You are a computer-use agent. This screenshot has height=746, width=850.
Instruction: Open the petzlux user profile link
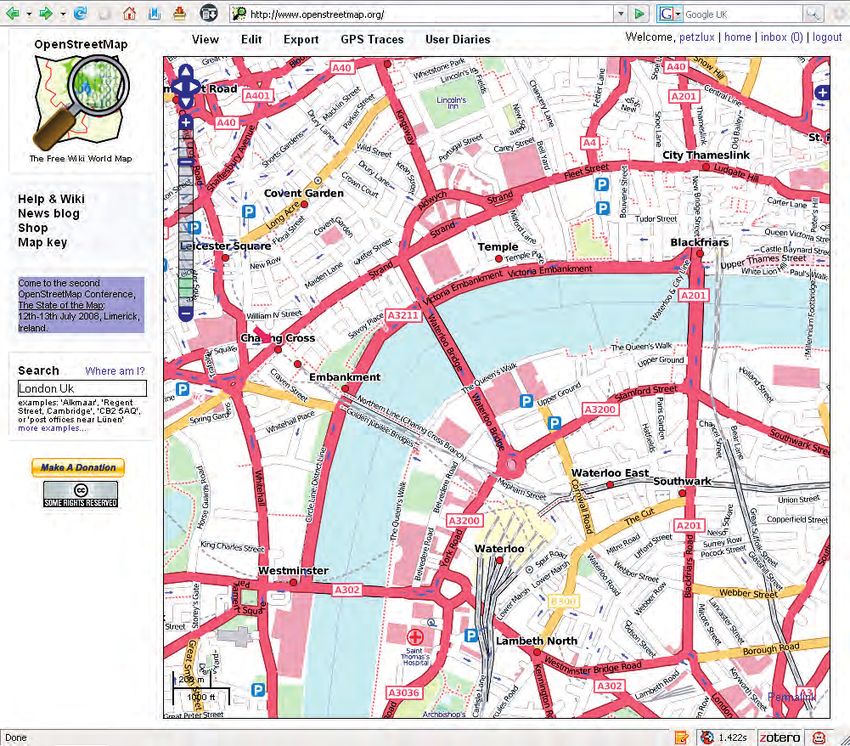click(x=697, y=37)
